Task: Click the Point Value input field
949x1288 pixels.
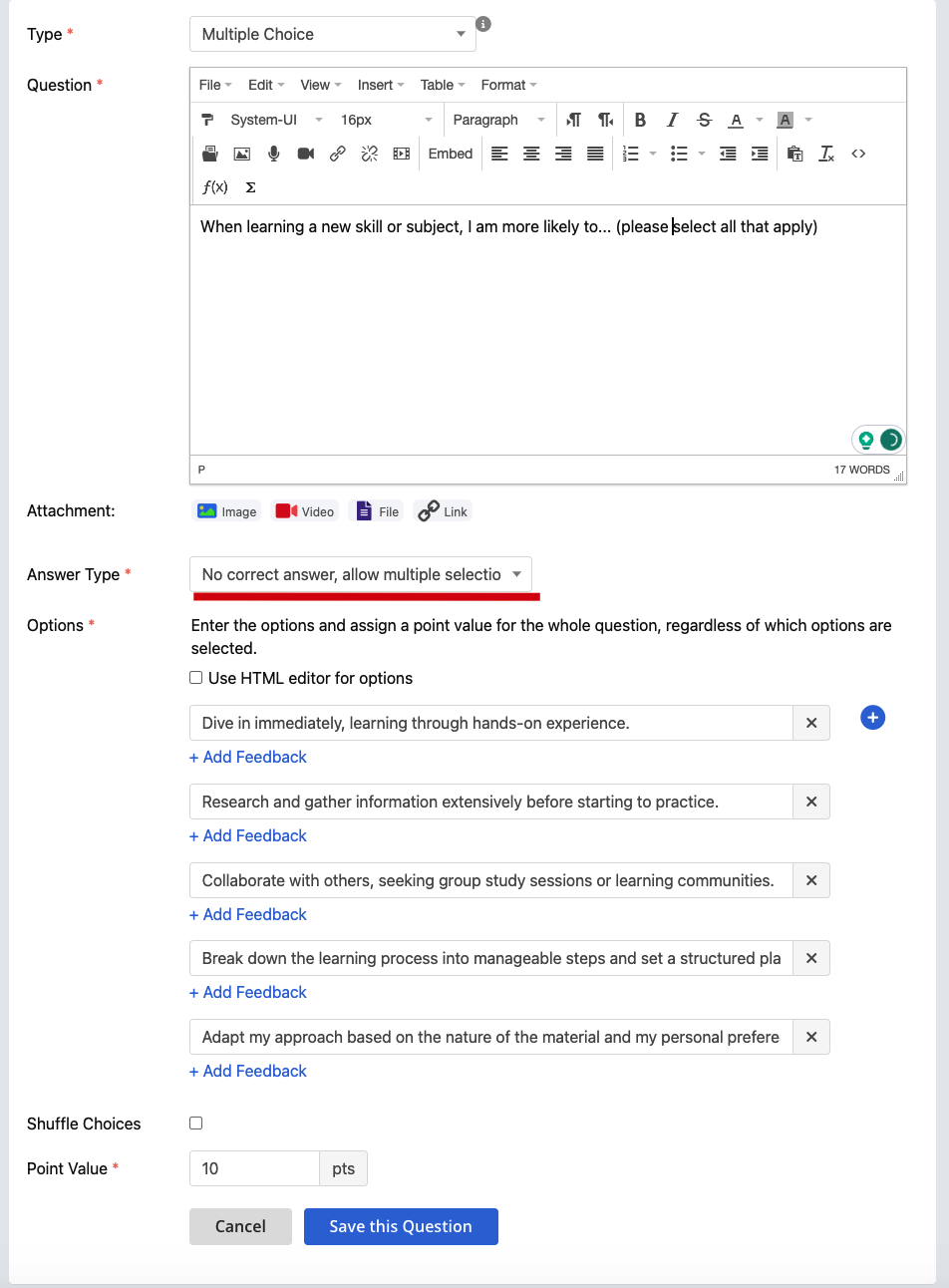Action: tap(254, 1168)
